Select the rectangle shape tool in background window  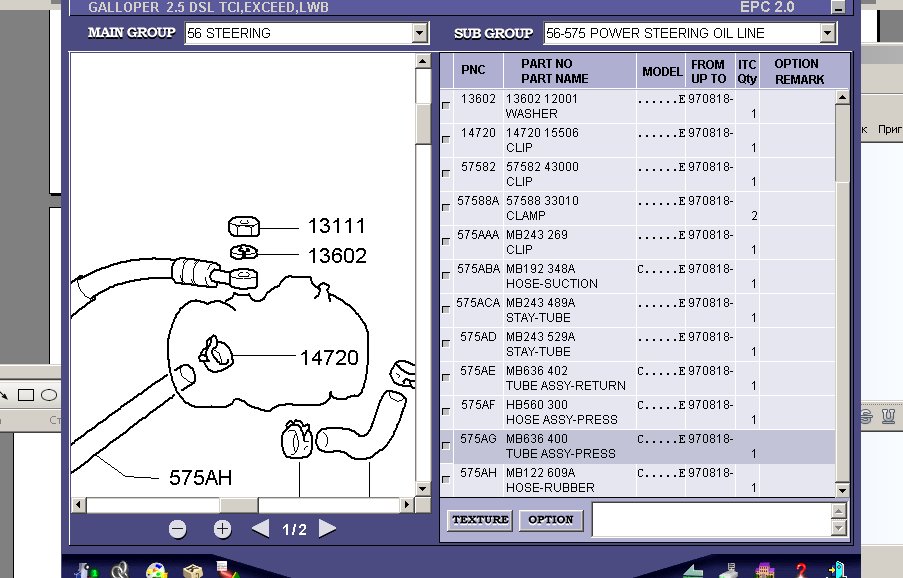26,395
